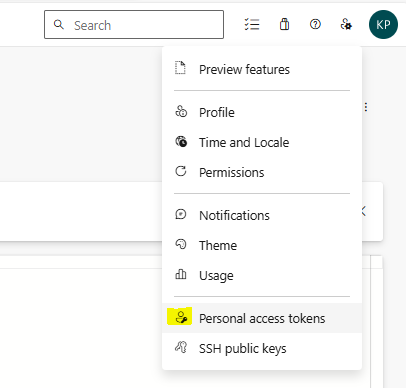Open the work items checklist icon
This screenshot has width=406, height=388.
252,25
